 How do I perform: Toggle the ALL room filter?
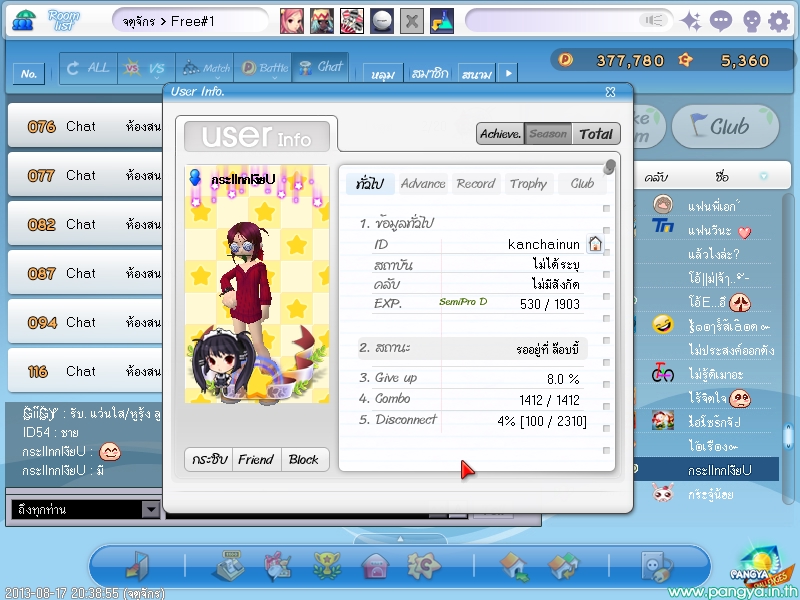[x=88, y=68]
